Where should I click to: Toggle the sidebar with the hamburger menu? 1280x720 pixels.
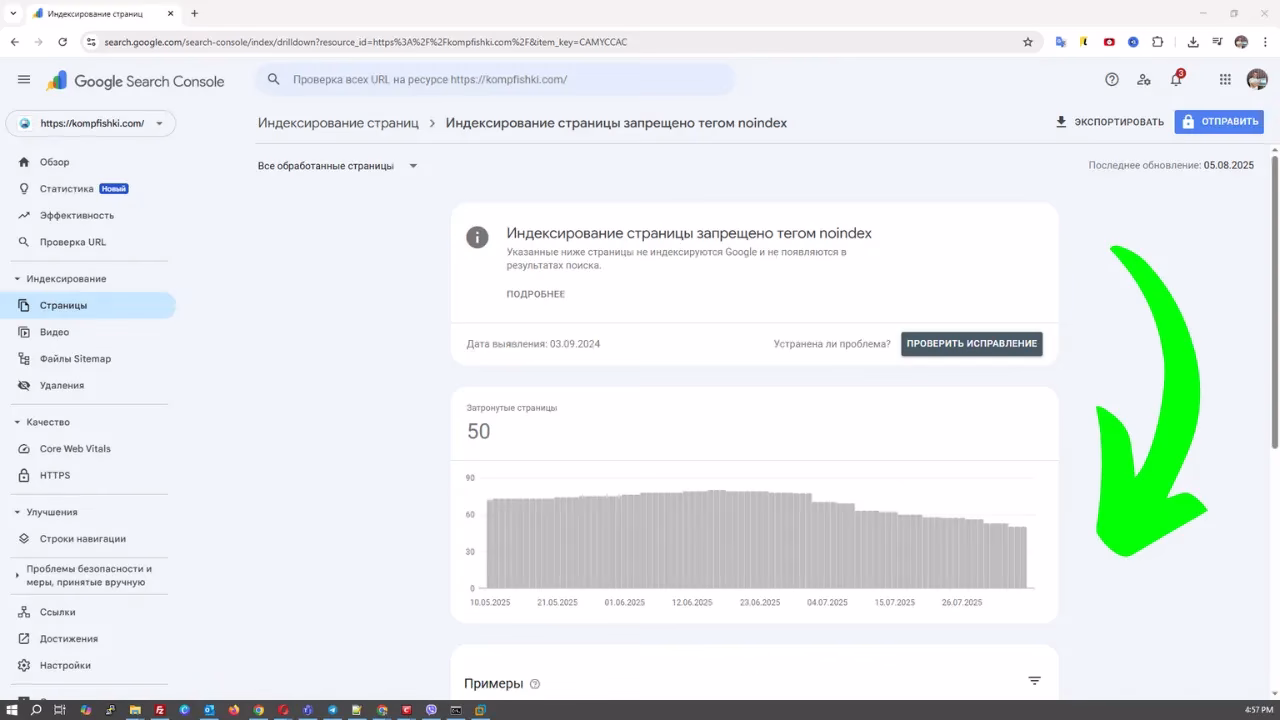(24, 79)
